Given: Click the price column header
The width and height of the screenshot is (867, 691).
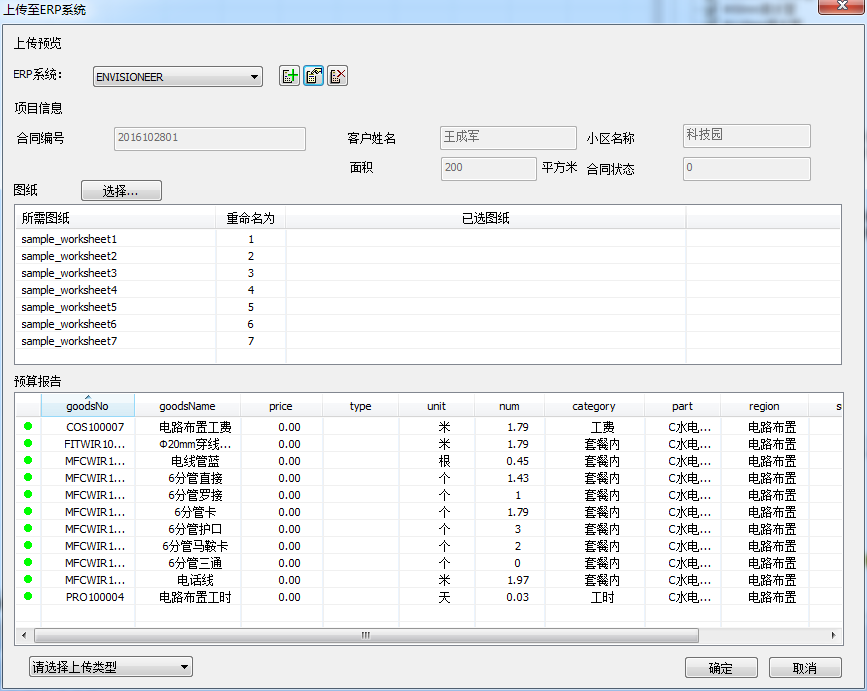Looking at the screenshot, I should (x=281, y=406).
